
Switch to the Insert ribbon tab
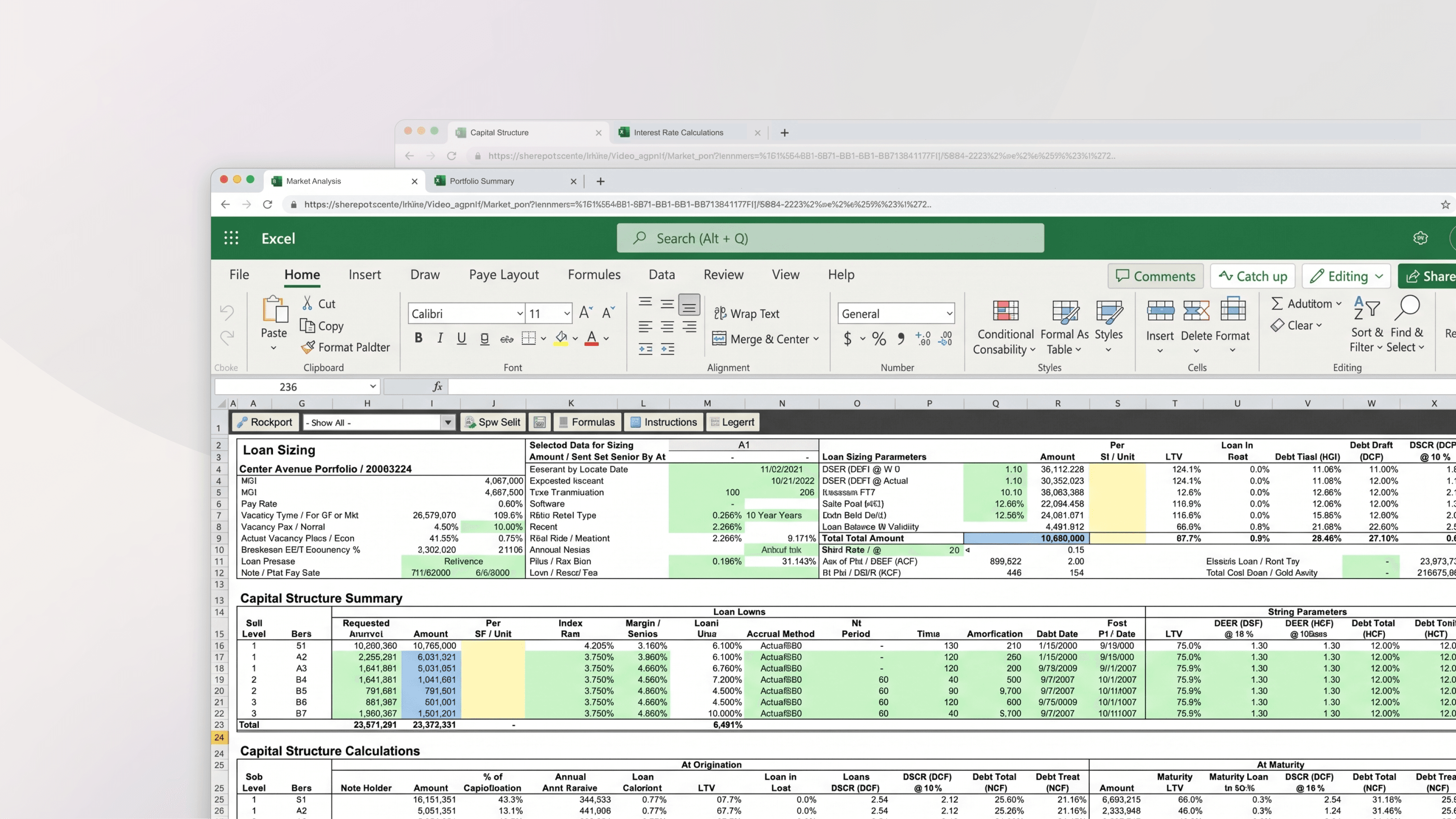click(364, 275)
